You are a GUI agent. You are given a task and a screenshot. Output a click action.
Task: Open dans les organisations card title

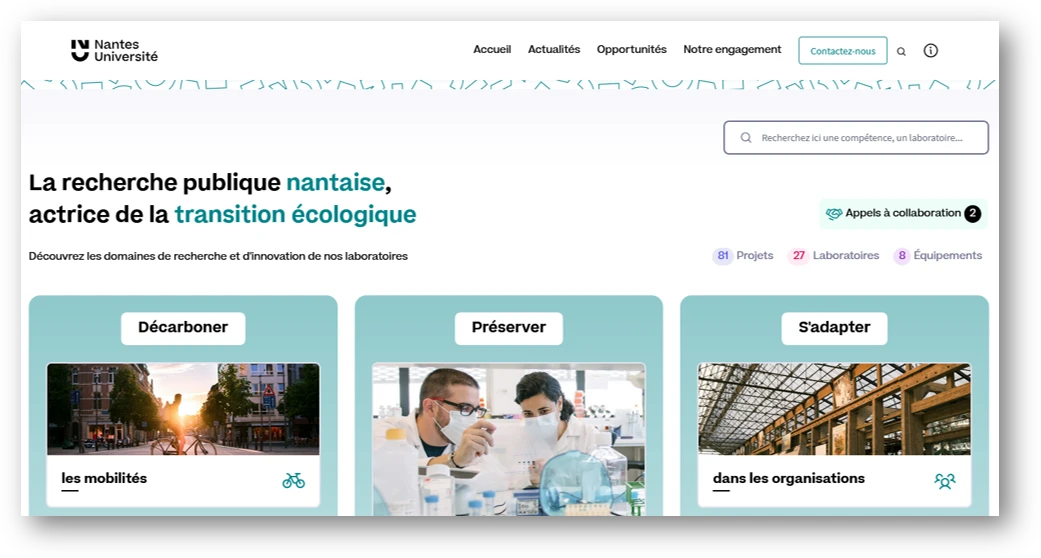(789, 478)
